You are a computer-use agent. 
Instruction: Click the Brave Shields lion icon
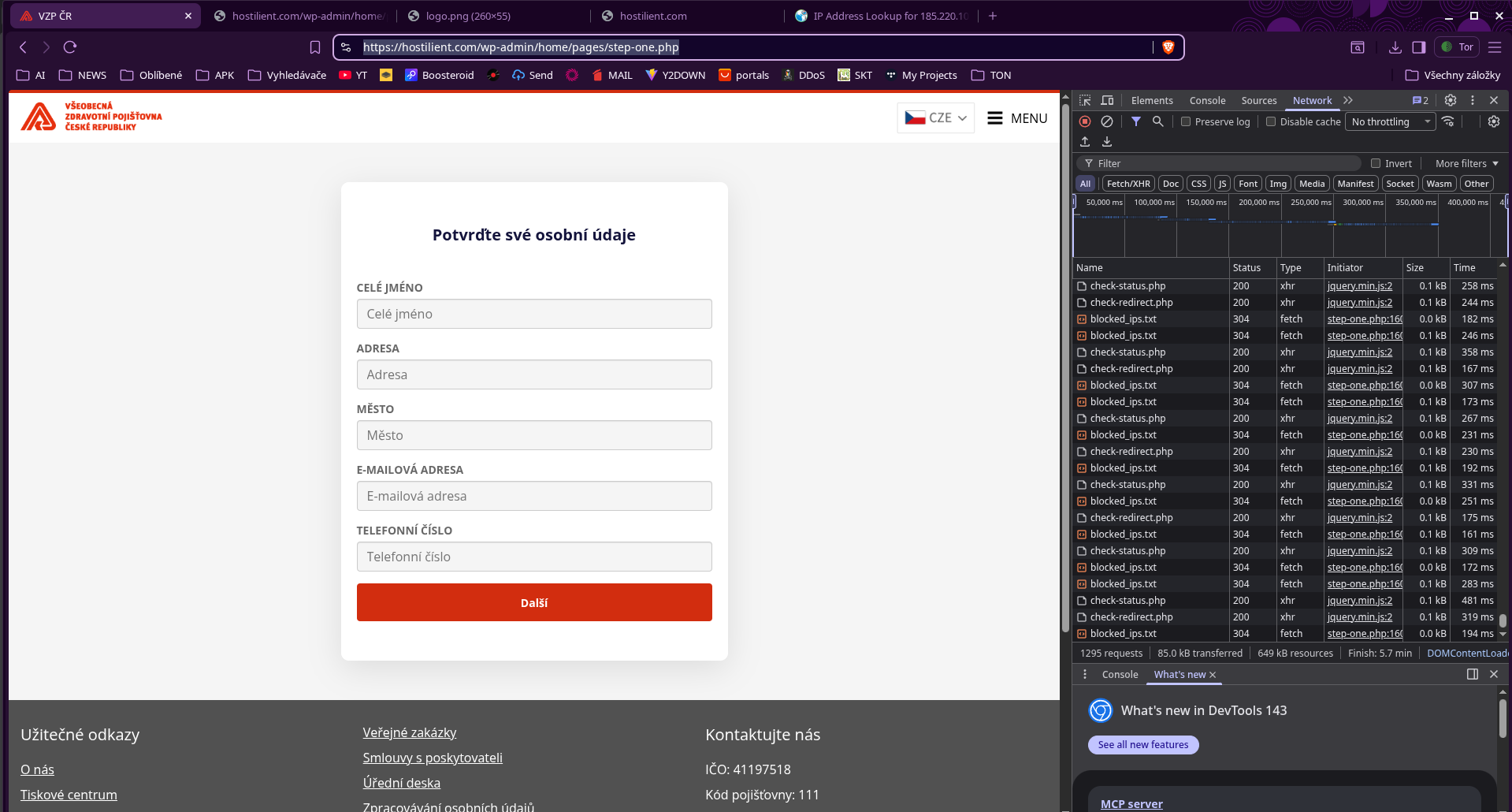[x=1168, y=47]
